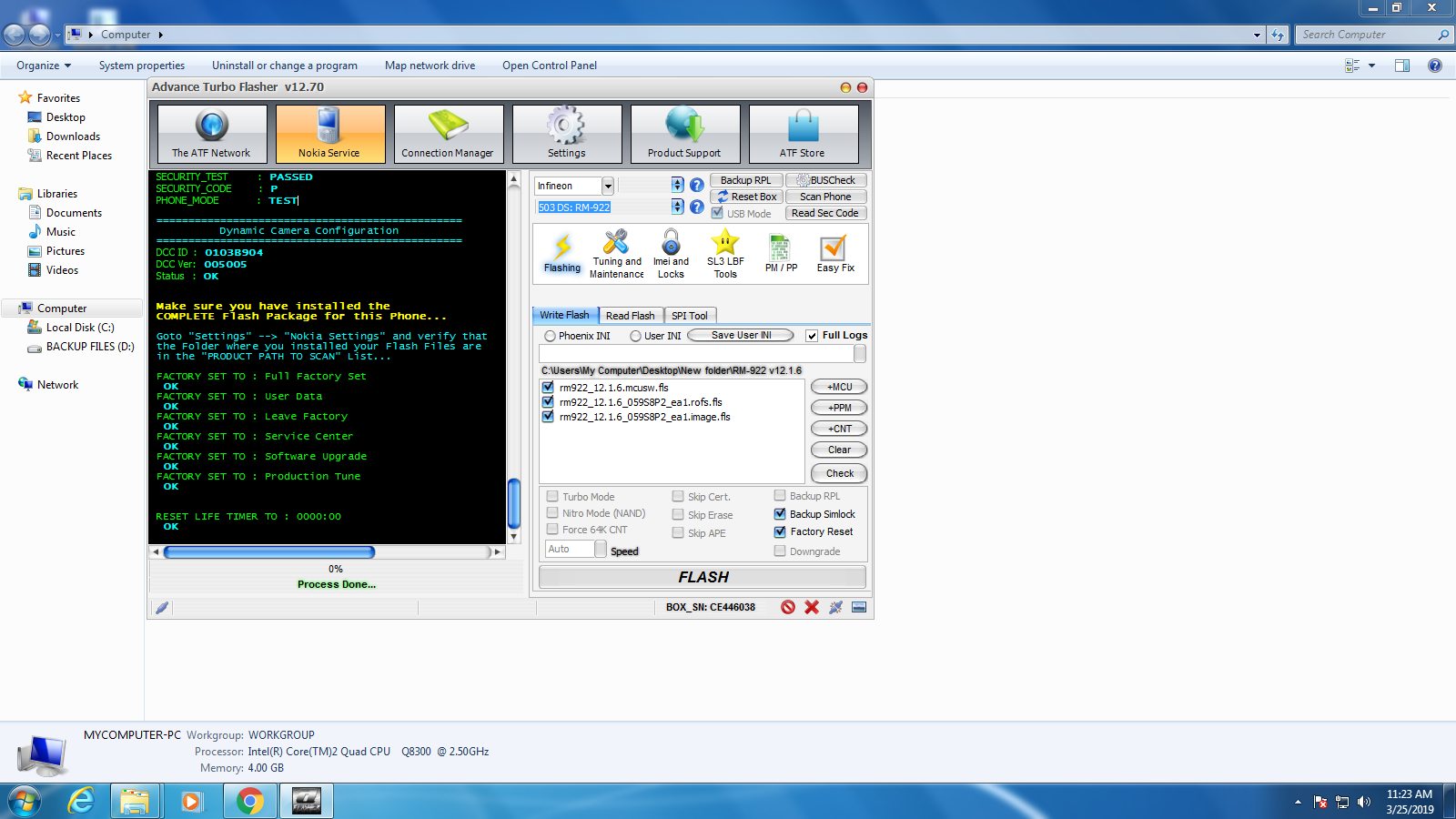This screenshot has width=1456, height=819.
Task: Disable the Backup Simlock option
Action: pyautogui.click(x=780, y=514)
